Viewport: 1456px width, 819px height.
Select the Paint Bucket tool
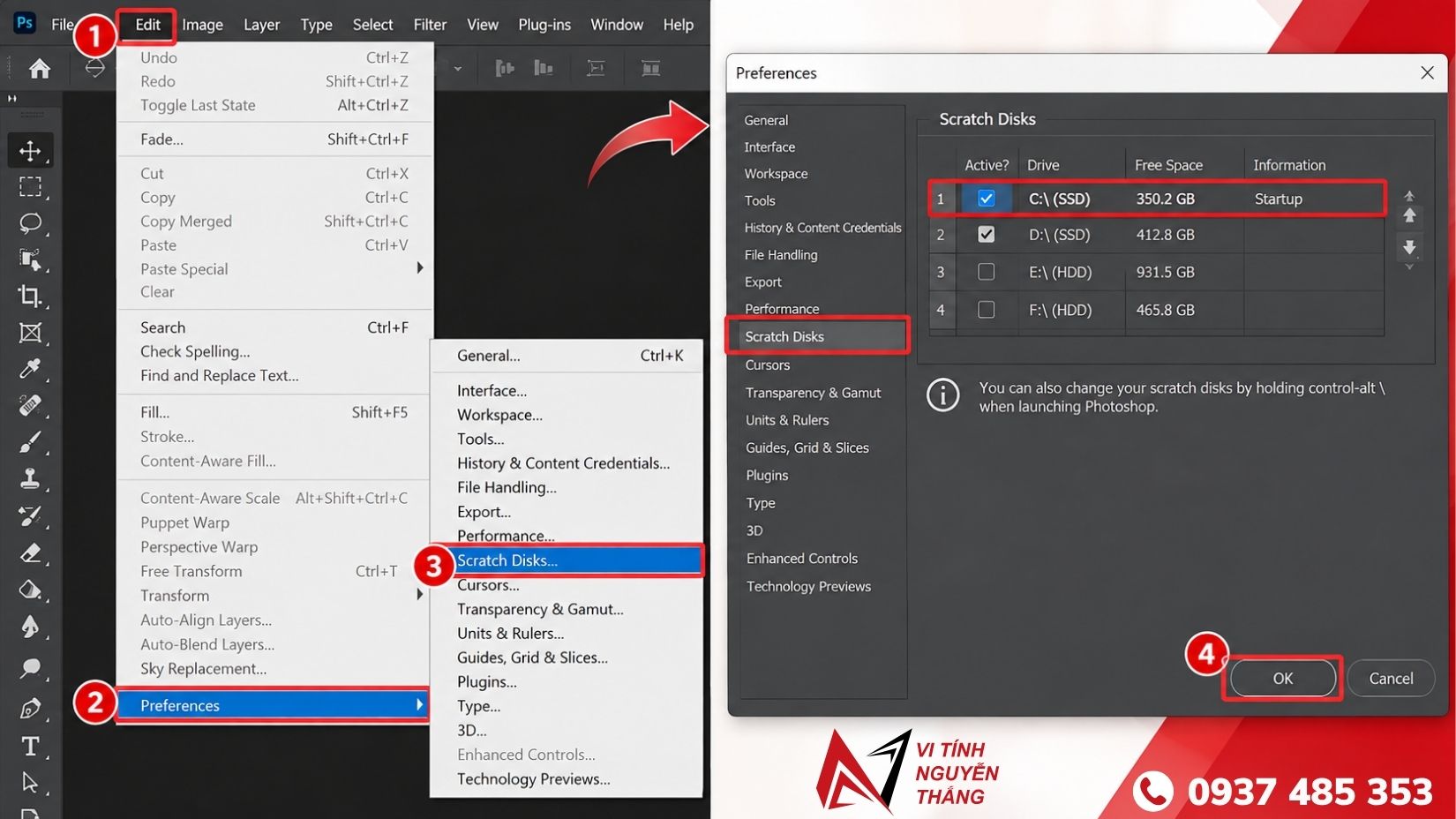[x=30, y=590]
